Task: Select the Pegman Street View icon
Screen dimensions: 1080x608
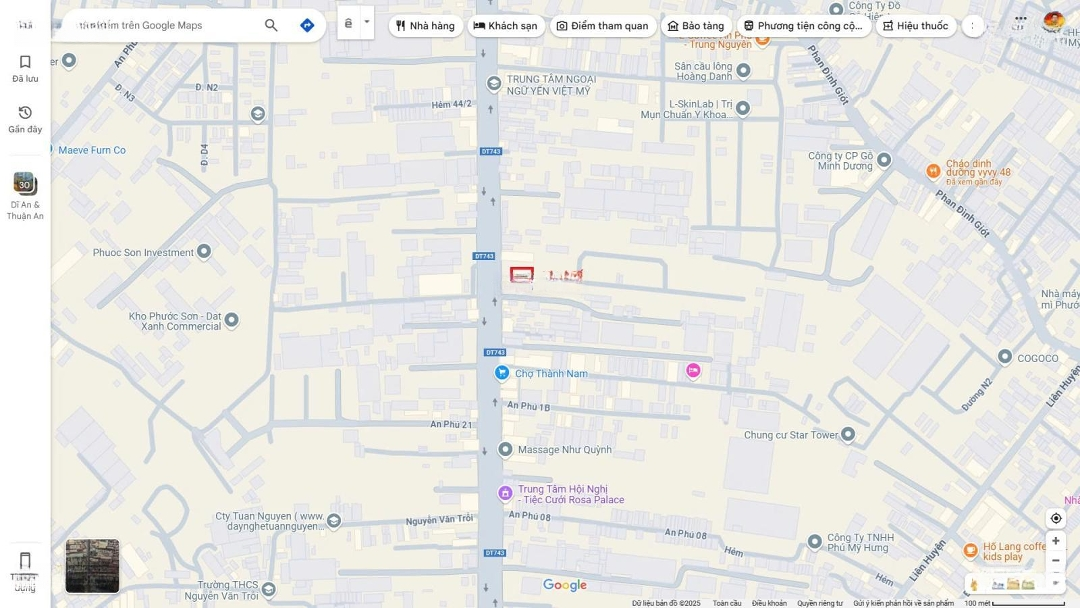Action: (x=973, y=584)
